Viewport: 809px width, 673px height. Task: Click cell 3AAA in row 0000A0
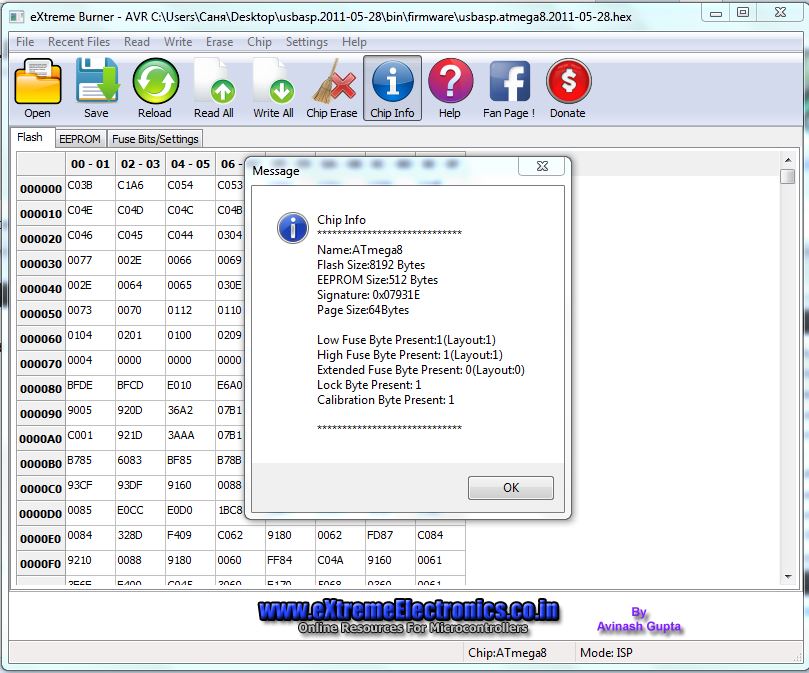190,439
